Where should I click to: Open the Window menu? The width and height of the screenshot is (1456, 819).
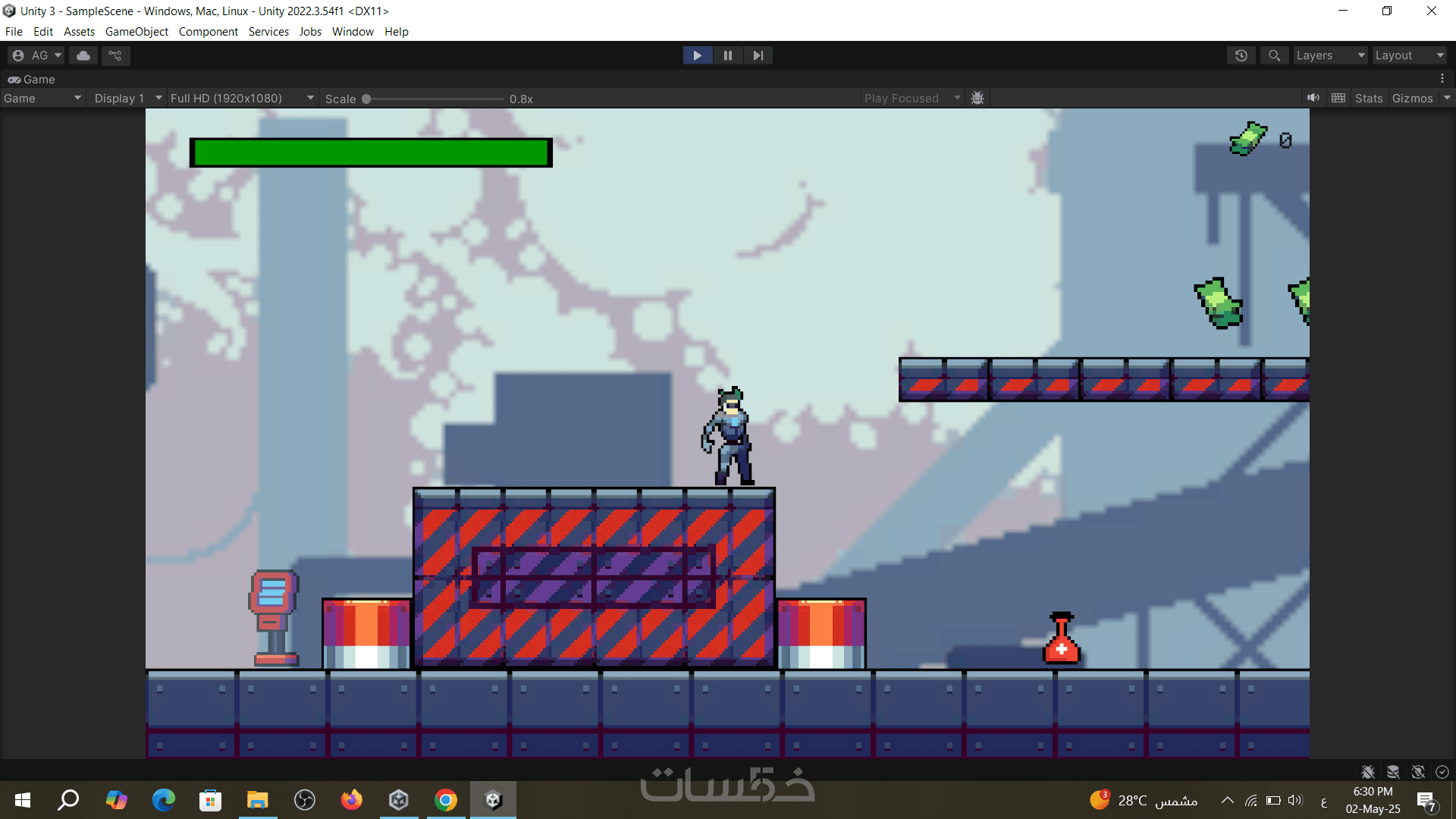click(353, 32)
